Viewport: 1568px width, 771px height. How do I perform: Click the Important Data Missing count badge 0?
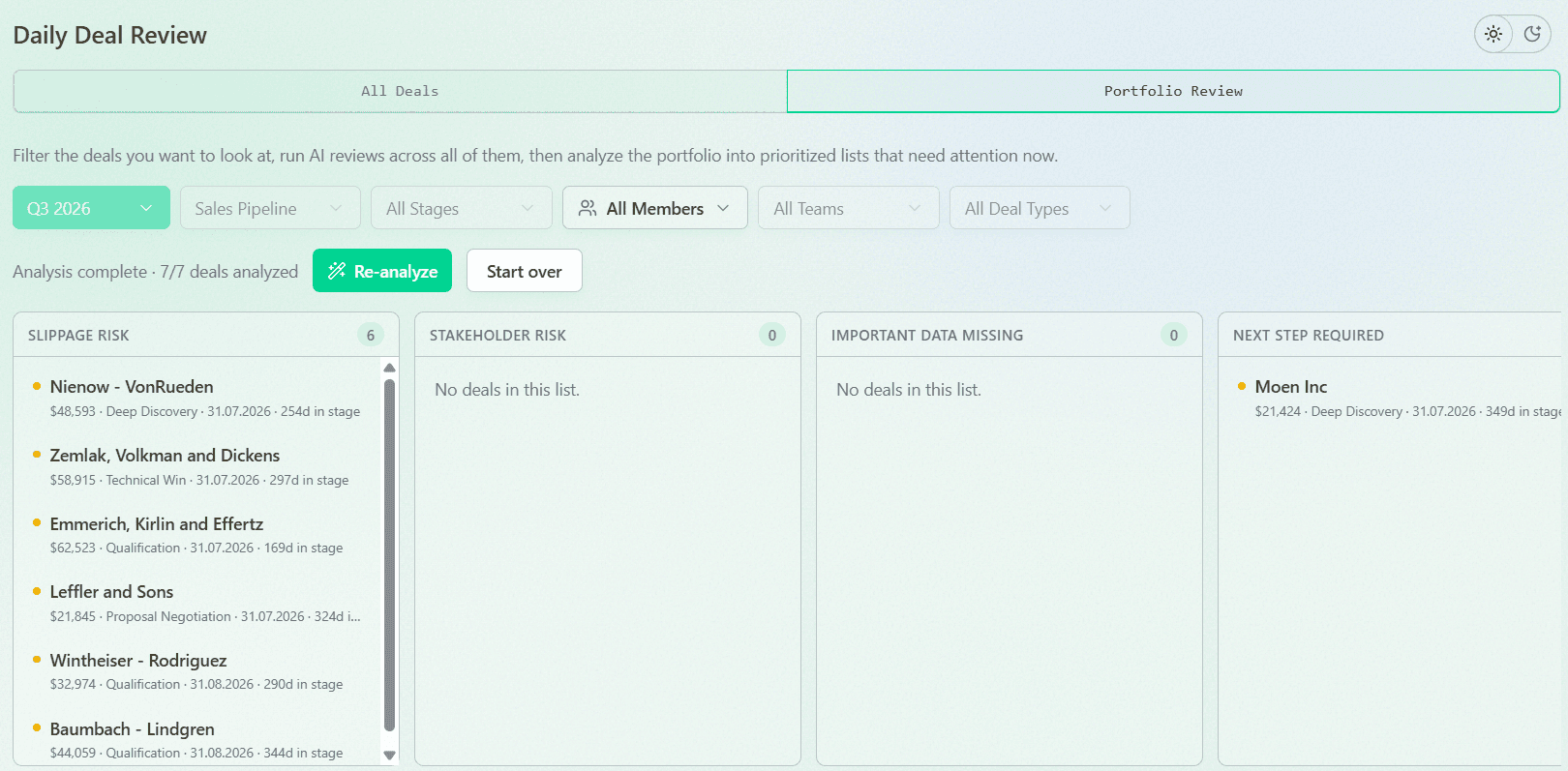1174,335
